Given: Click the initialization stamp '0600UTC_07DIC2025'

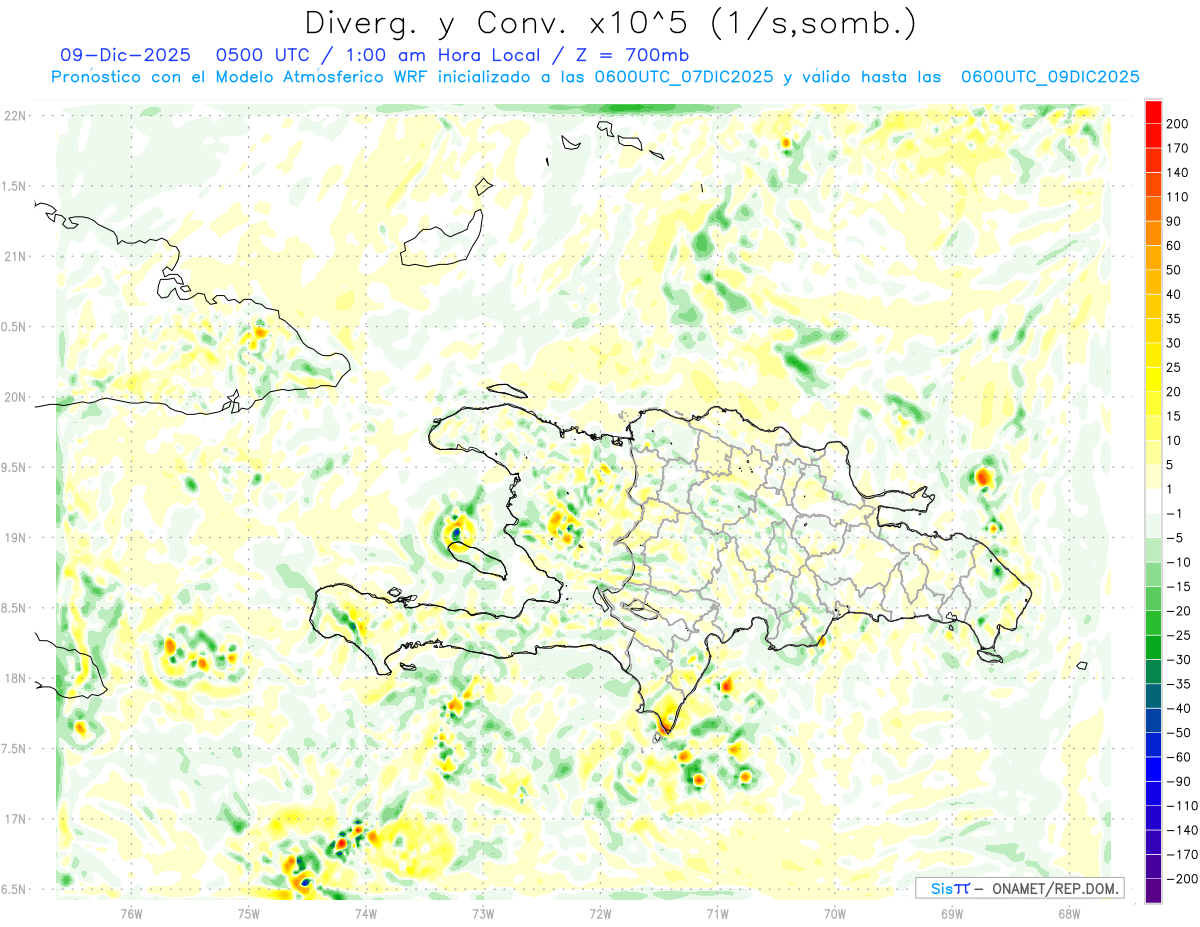Looking at the screenshot, I should click(x=683, y=77).
